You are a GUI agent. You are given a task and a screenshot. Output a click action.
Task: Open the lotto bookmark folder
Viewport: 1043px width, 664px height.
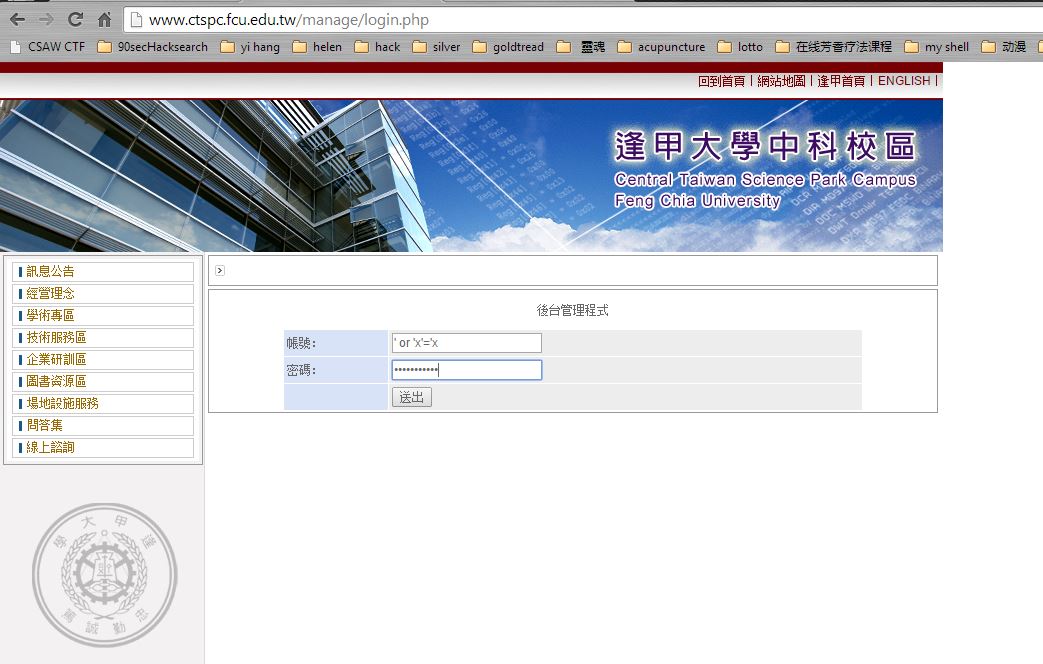[x=740, y=47]
